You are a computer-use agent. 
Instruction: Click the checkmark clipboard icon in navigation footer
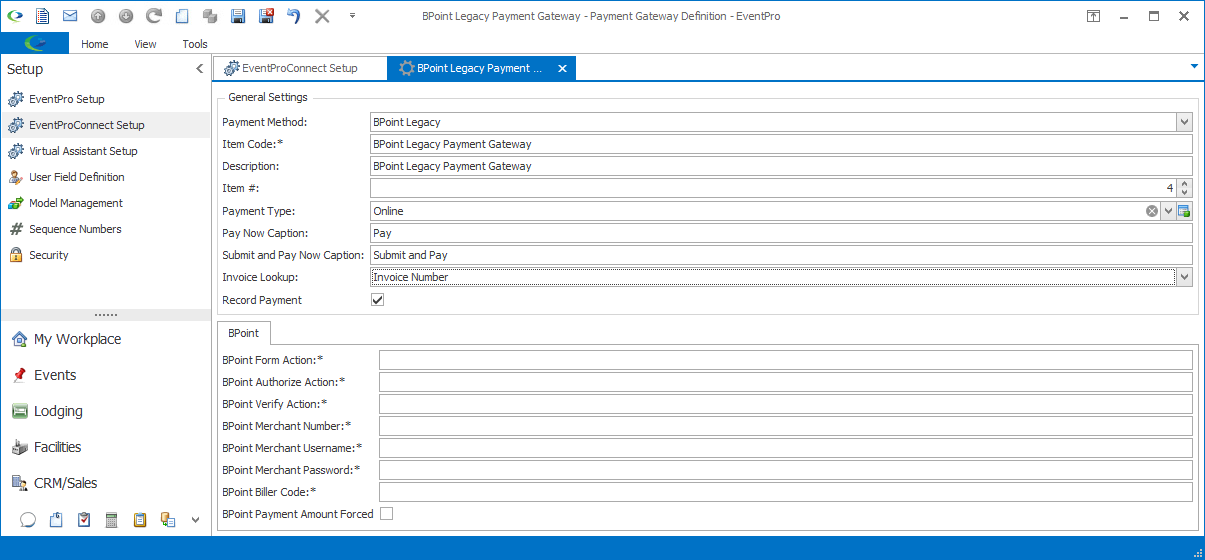click(x=84, y=520)
